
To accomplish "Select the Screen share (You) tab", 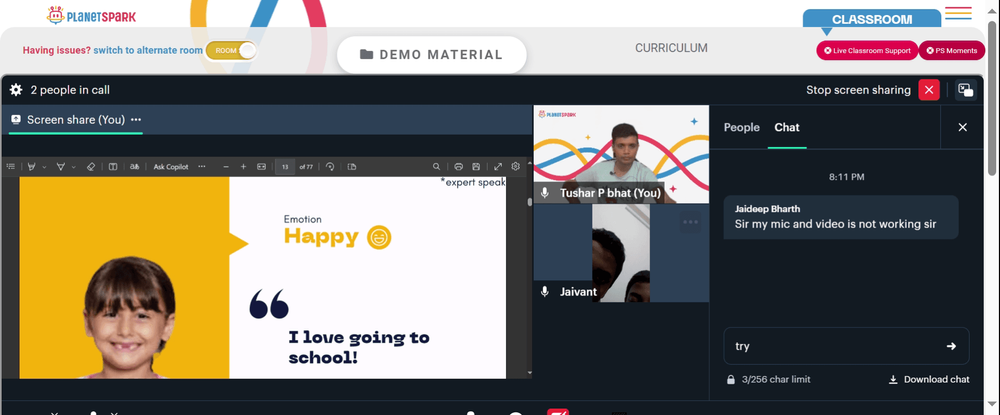I will [x=75, y=120].
